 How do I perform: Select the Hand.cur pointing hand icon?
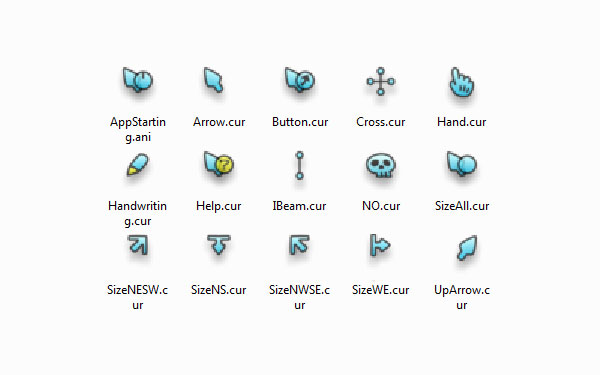(x=462, y=82)
